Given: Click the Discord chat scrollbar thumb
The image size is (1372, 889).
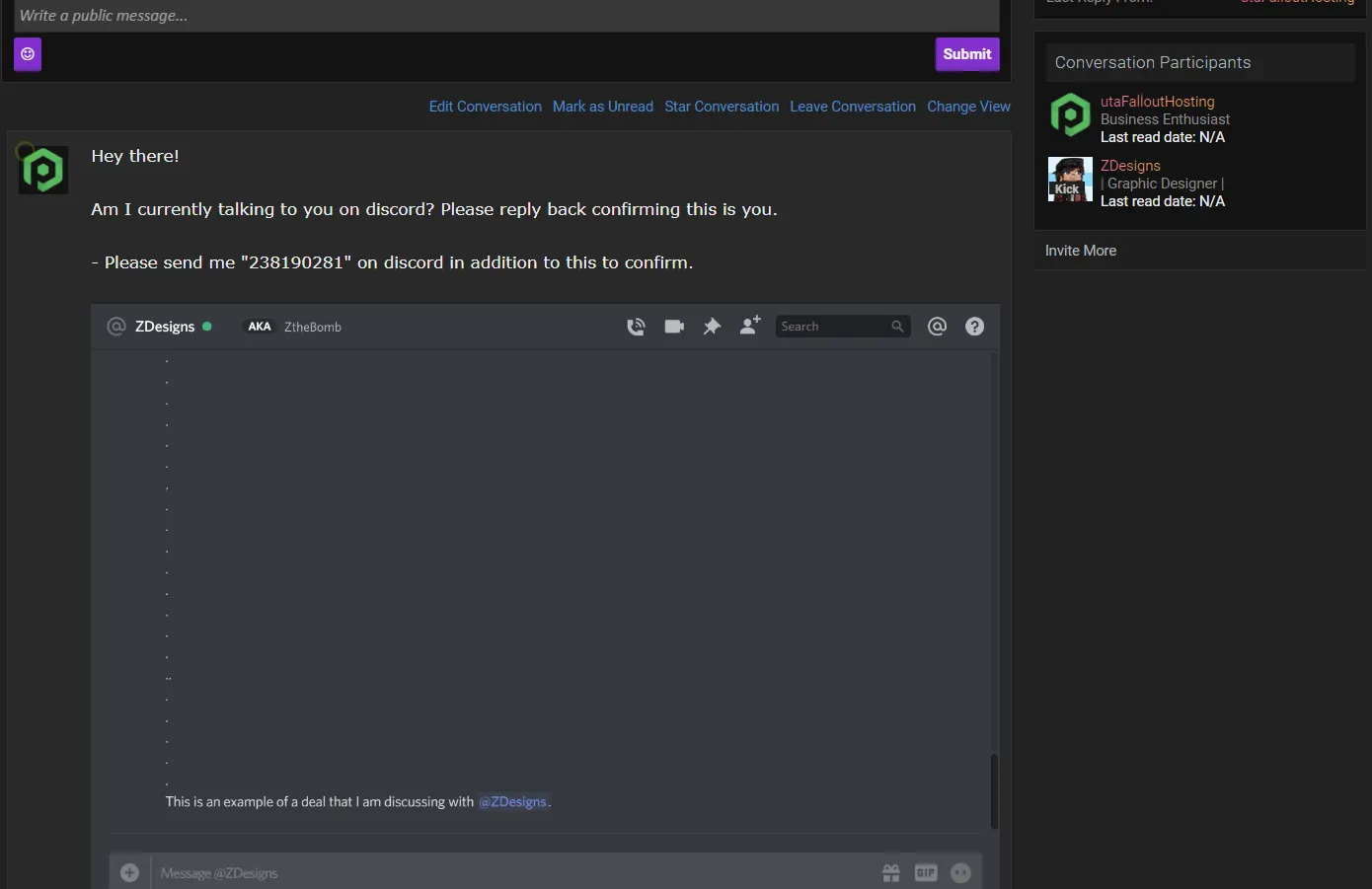Looking at the screenshot, I should click(x=994, y=791).
